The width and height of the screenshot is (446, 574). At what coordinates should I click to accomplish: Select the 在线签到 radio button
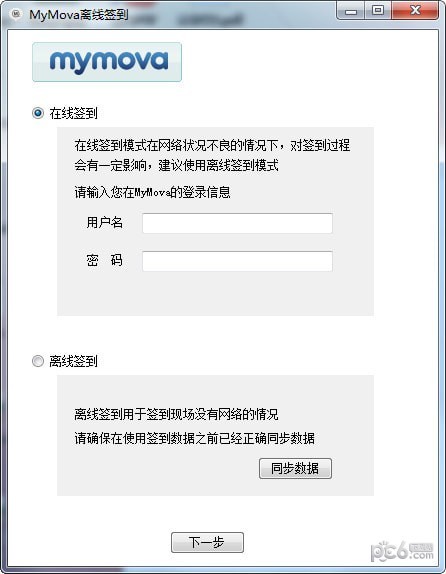38,113
